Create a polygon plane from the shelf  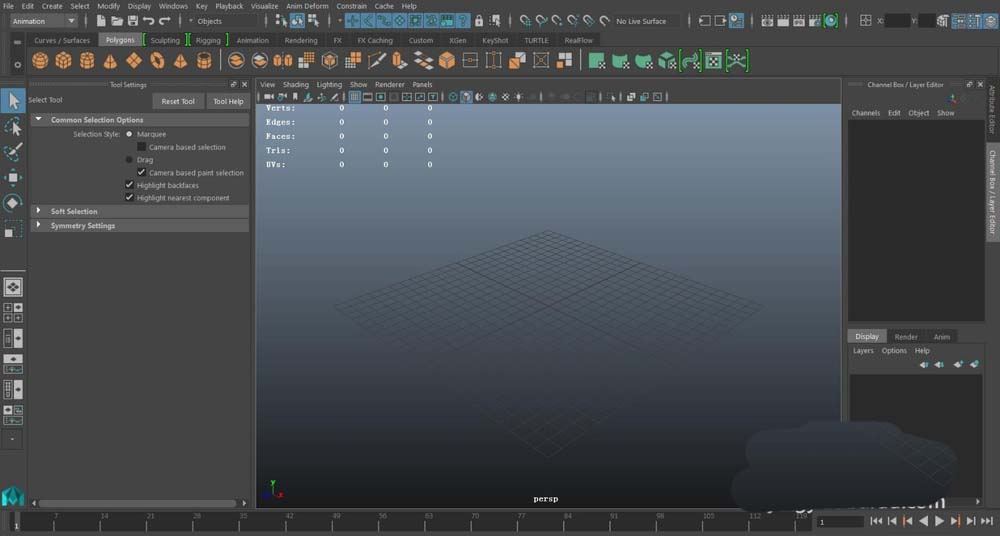point(134,61)
